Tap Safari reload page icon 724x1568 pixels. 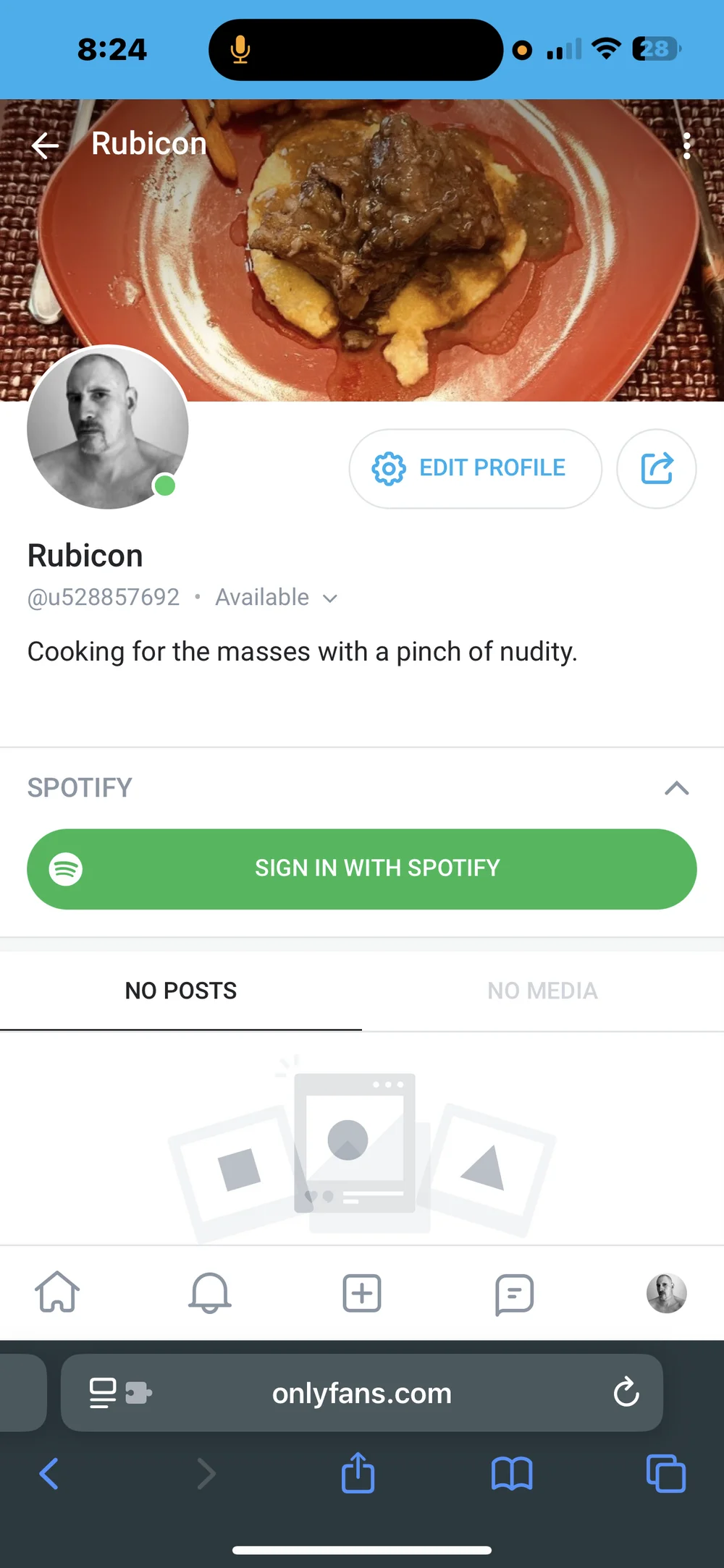(626, 1391)
